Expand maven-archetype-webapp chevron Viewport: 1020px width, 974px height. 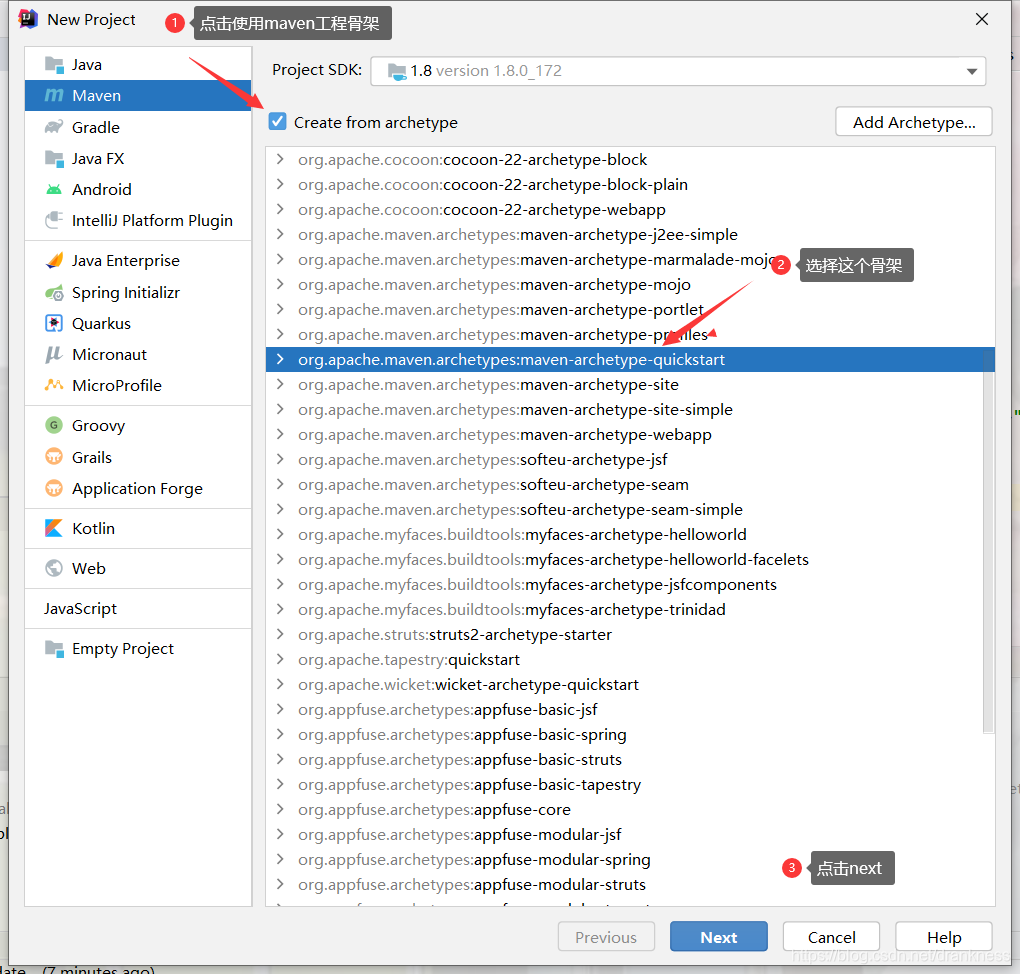(280, 433)
